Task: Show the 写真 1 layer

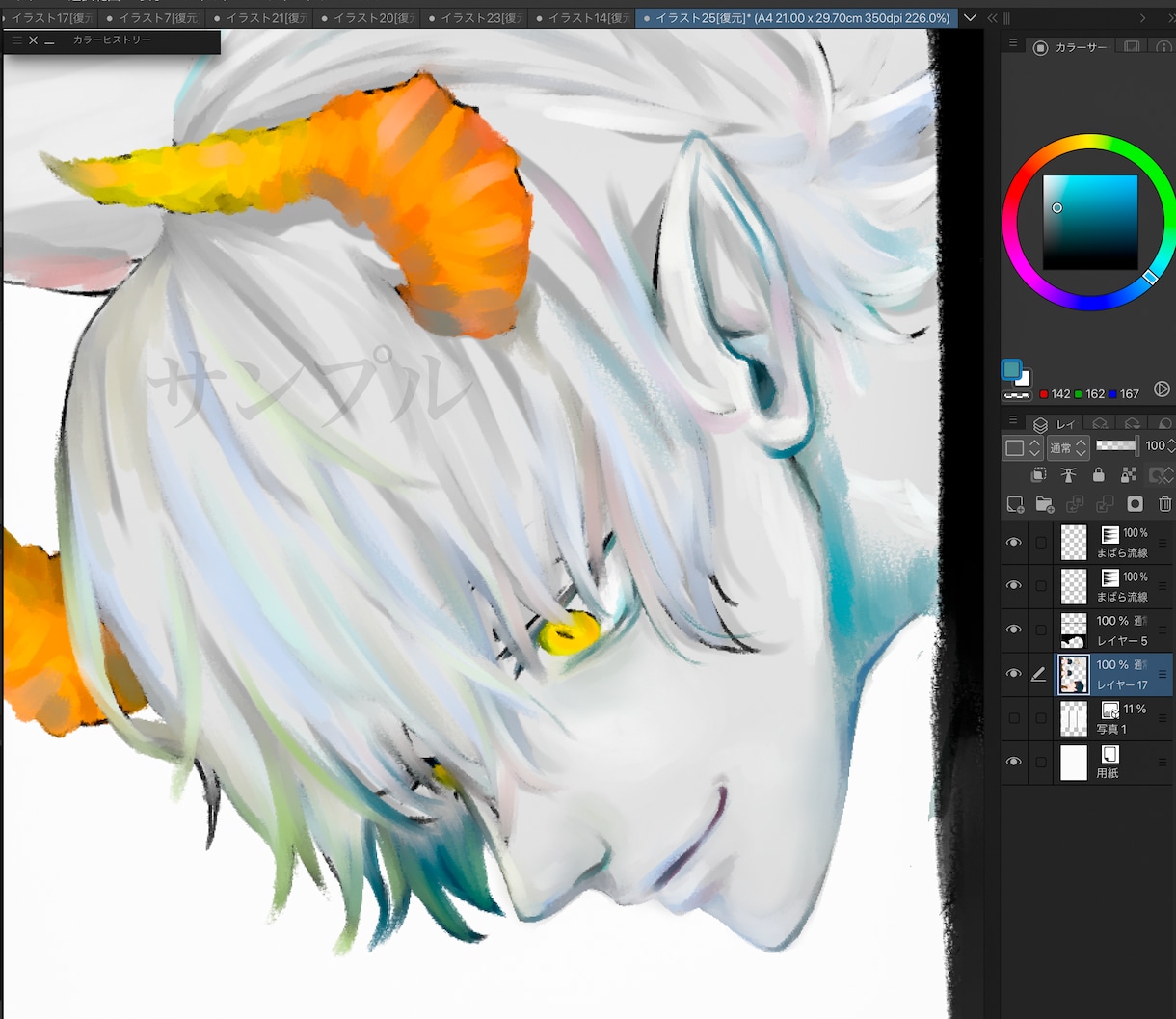Action: coord(1013,718)
